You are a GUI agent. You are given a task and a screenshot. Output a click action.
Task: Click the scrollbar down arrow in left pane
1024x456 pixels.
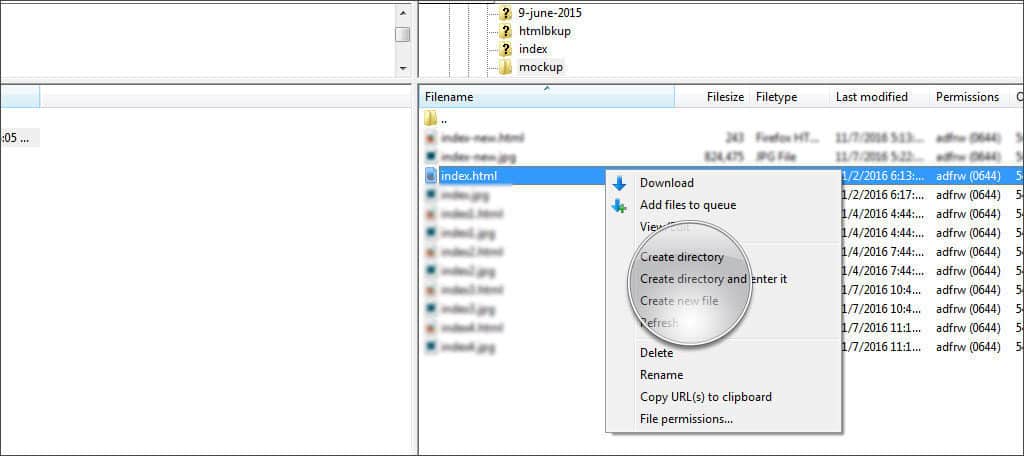click(402, 69)
